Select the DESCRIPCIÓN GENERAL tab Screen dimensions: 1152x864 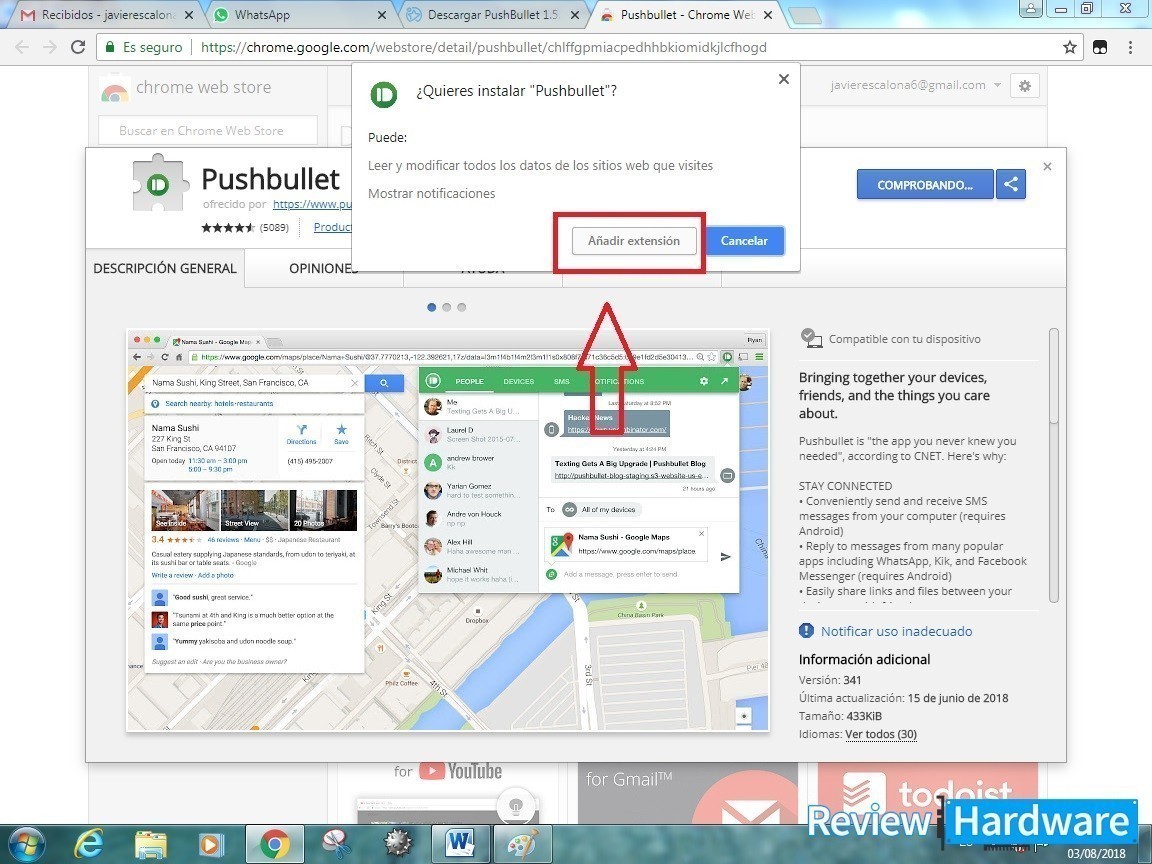point(165,268)
